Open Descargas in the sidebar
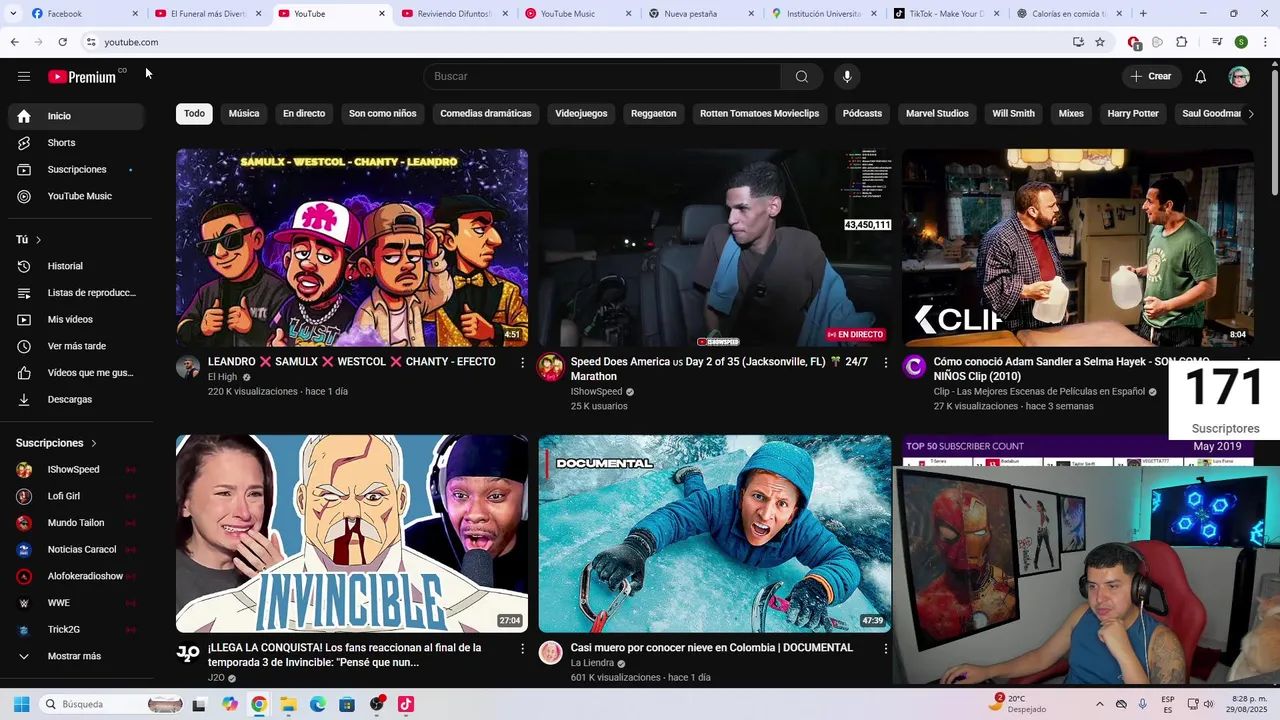The image size is (1280, 720). 76,400
